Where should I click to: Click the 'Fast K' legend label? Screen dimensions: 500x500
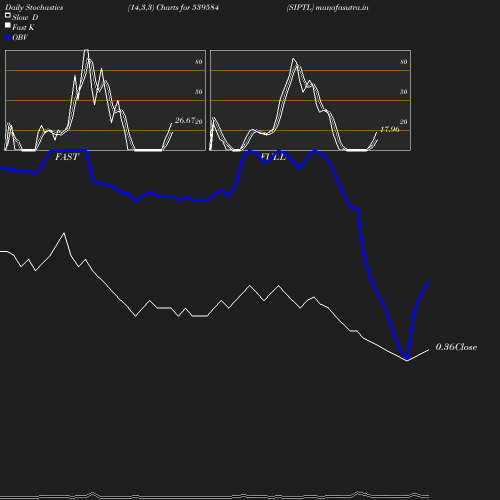(23, 27)
